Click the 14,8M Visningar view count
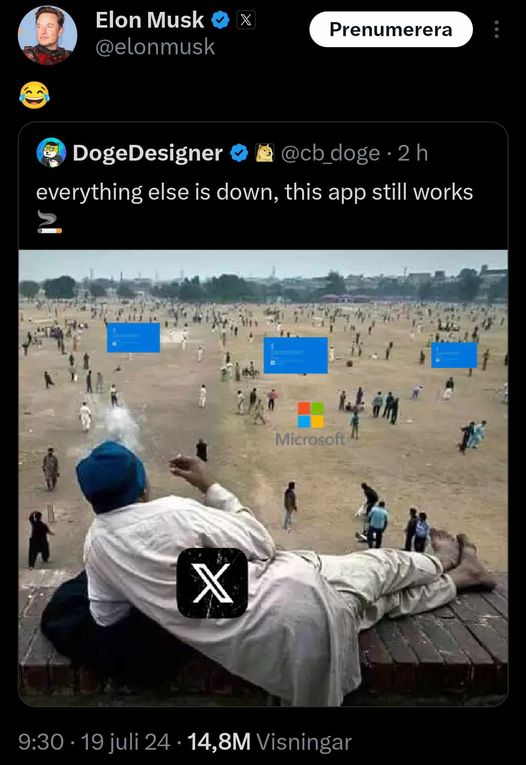This screenshot has width=526, height=765. pos(269,742)
